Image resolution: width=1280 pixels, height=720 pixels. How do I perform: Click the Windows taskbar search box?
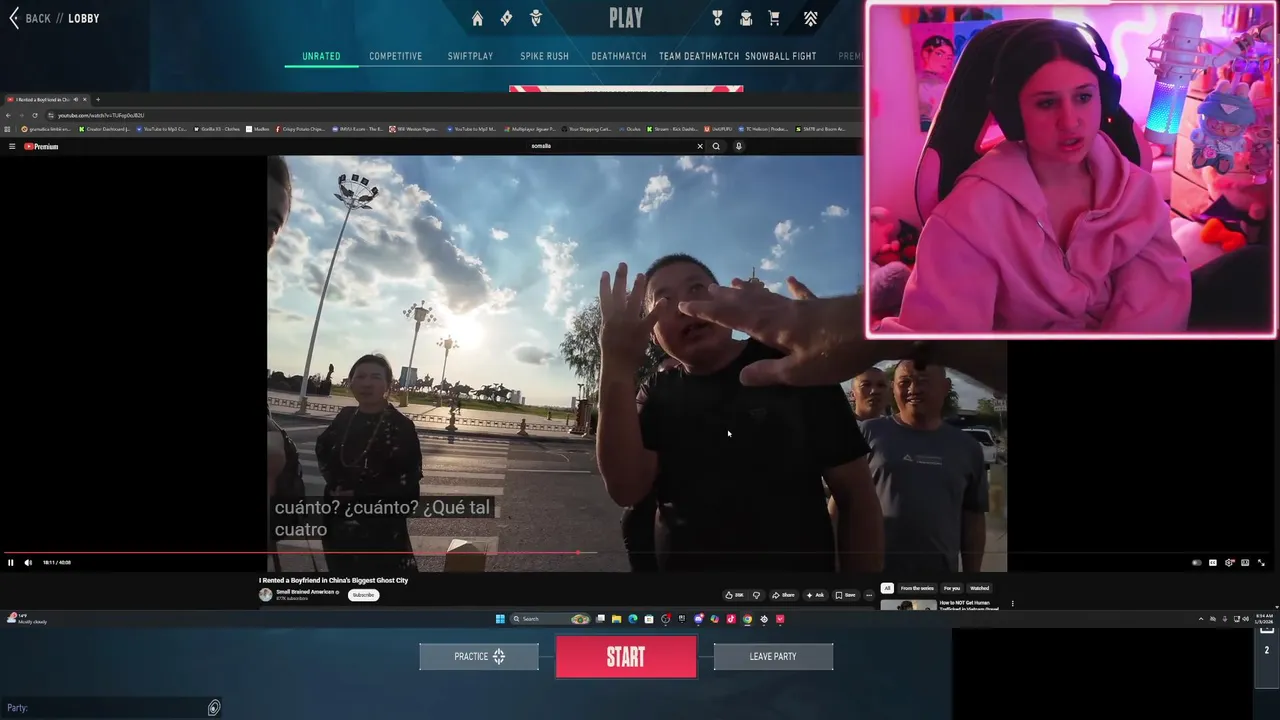(x=550, y=619)
